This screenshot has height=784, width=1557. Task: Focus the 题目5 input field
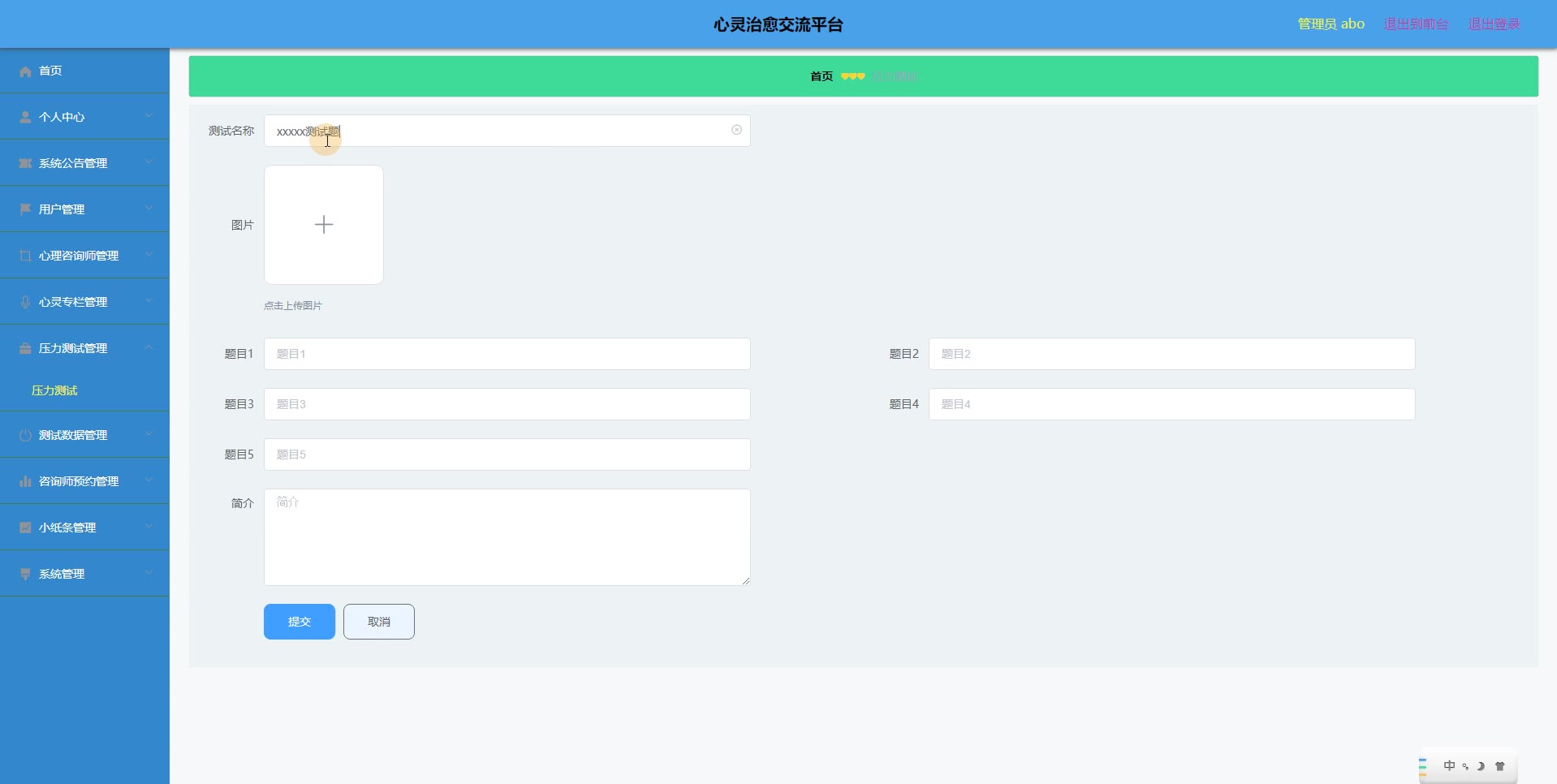click(507, 454)
